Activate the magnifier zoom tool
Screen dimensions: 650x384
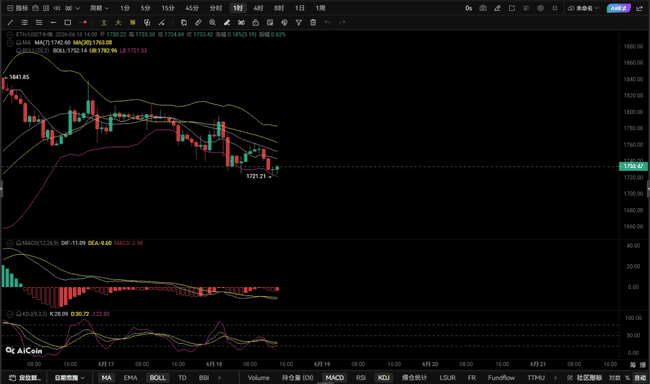[x=213, y=22]
